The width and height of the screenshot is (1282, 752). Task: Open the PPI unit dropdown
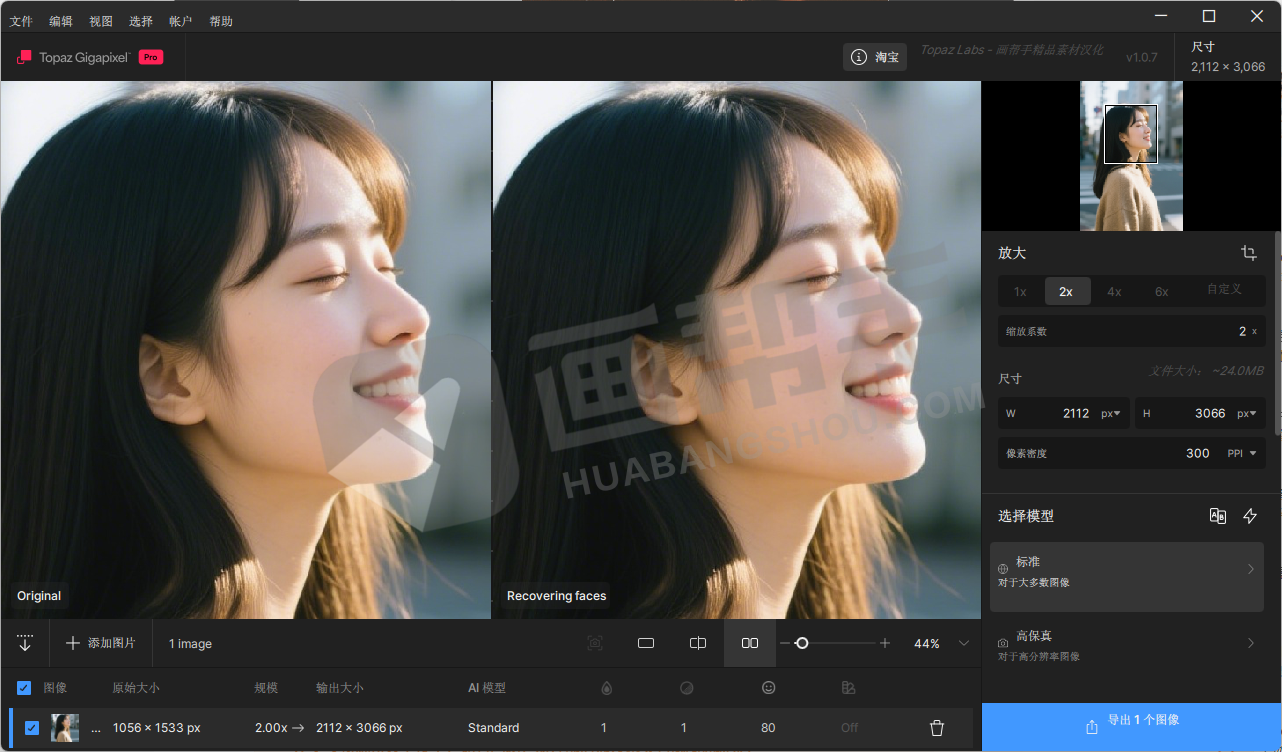(1242, 453)
